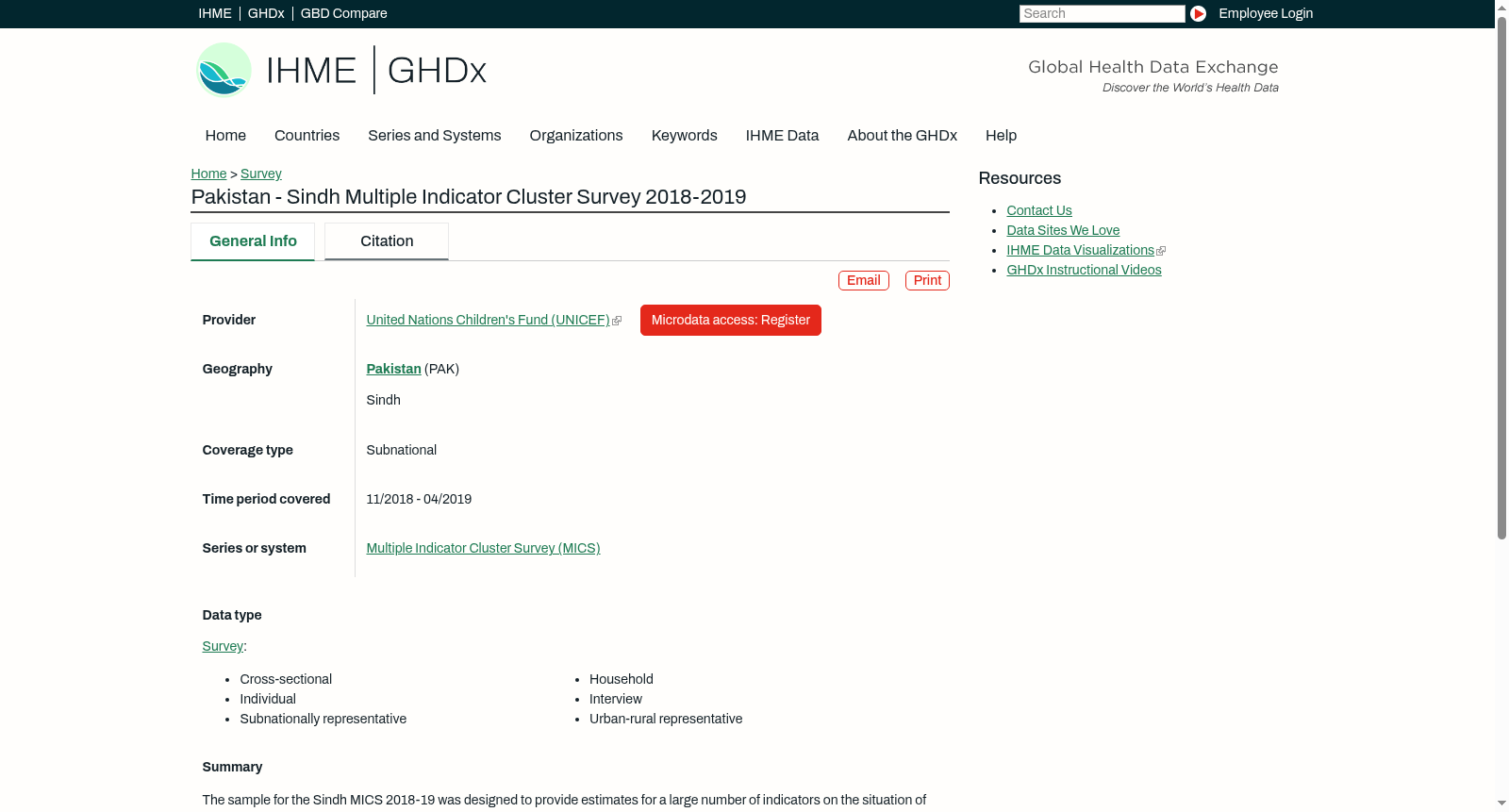Click the Home breadcrumb link

[208, 174]
